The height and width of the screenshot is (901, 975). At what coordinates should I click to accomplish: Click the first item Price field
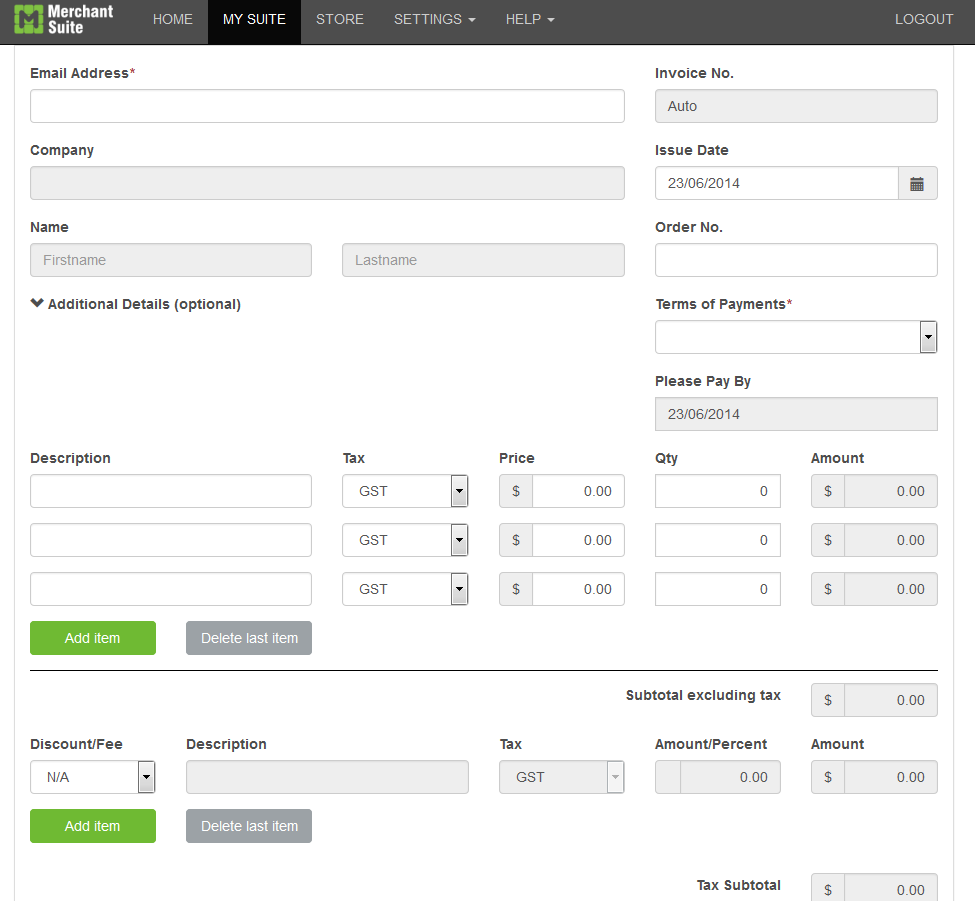[578, 491]
